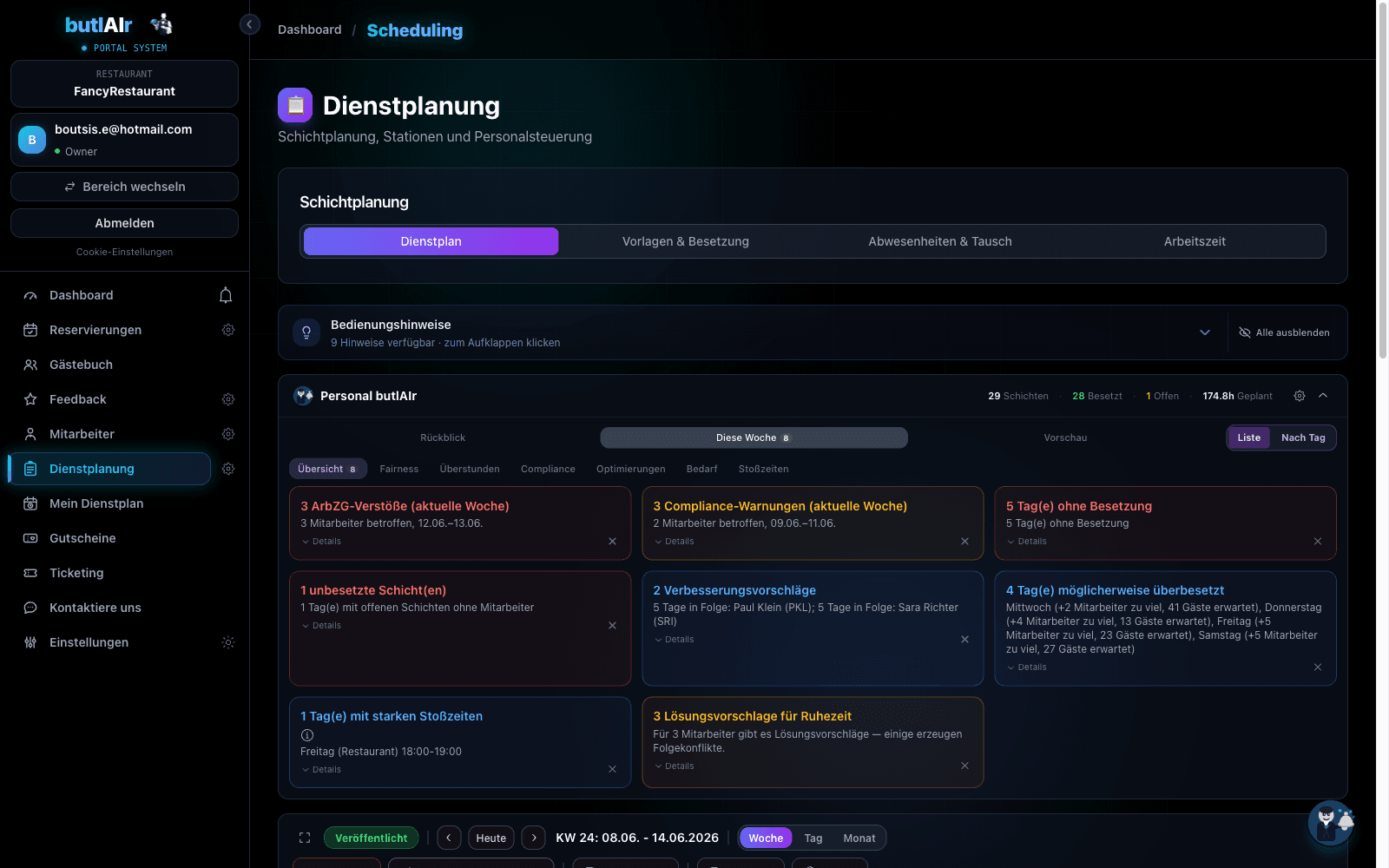Click the butlAIr logo in sidebar

coord(119,25)
